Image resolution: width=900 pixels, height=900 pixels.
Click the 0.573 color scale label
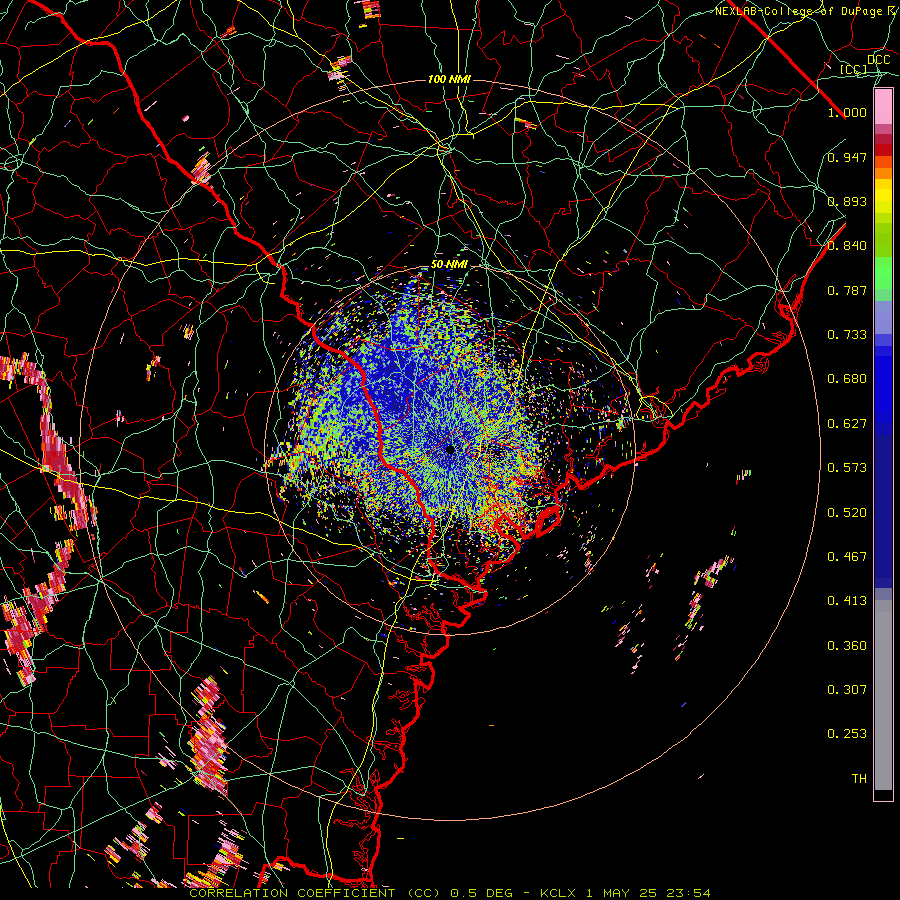[x=847, y=468]
